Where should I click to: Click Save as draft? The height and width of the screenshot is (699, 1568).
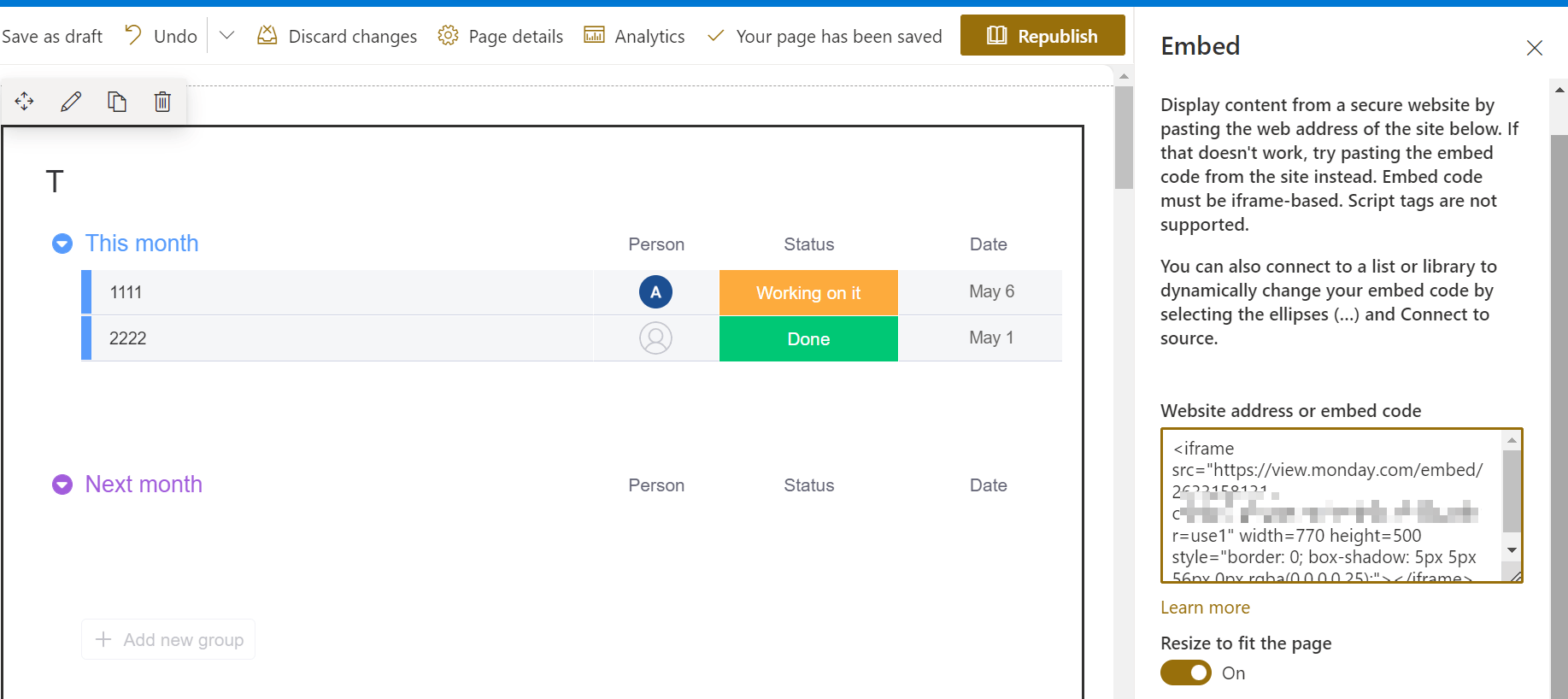point(52,36)
